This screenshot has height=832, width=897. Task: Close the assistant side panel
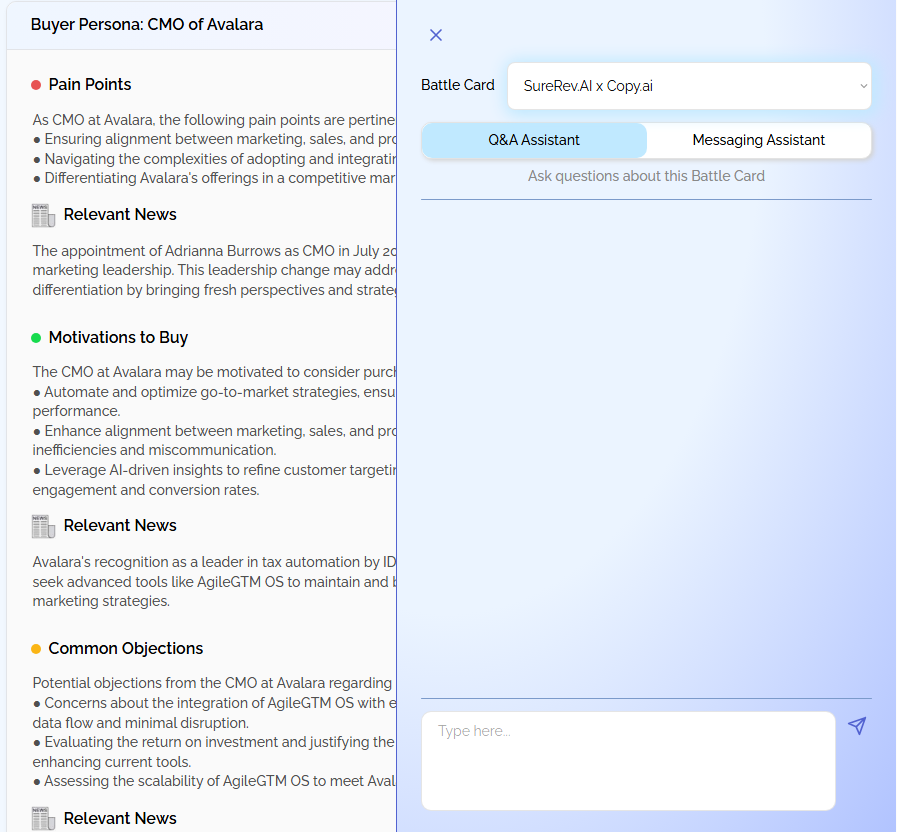pyautogui.click(x=436, y=35)
